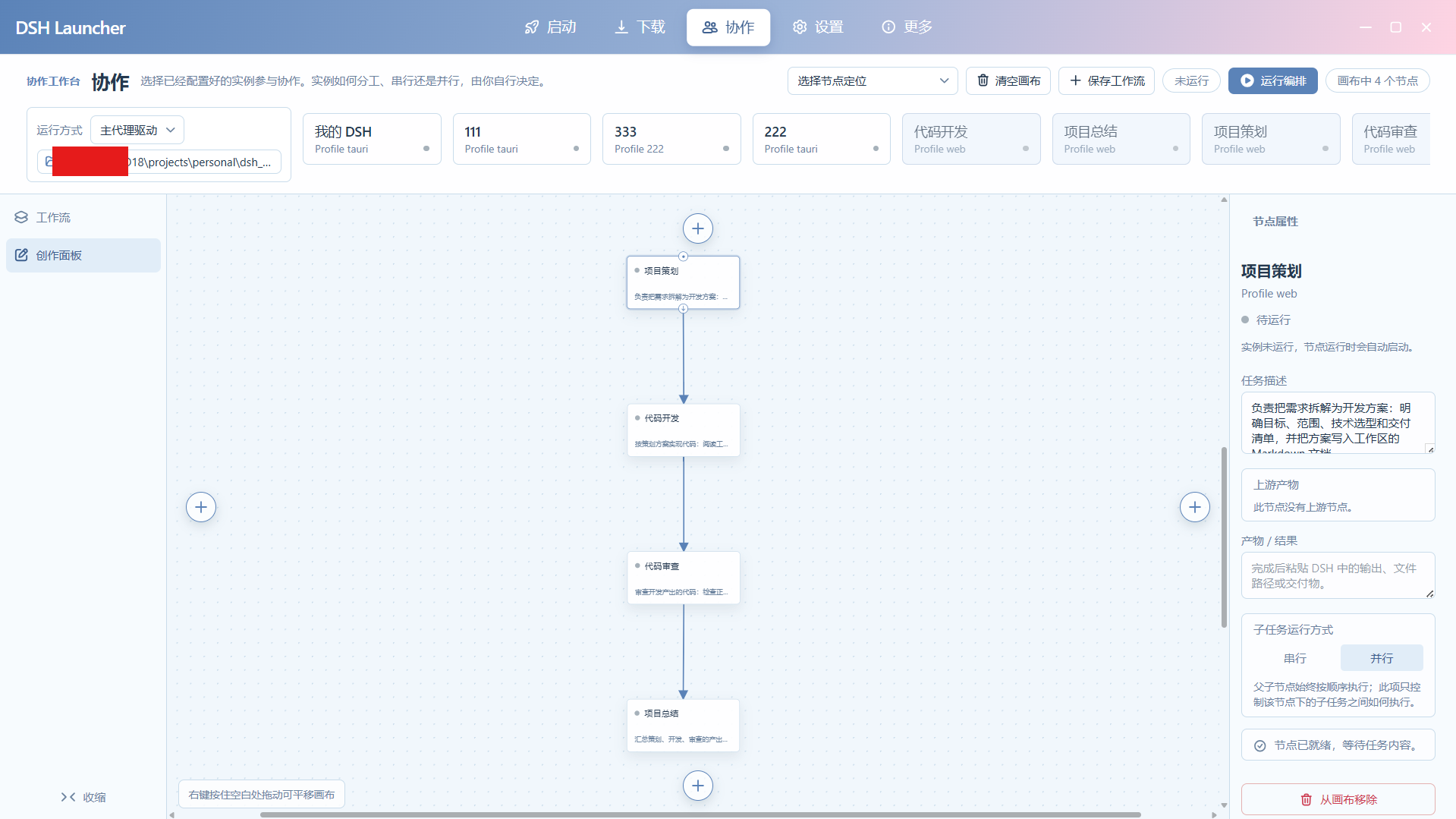This screenshot has height=819, width=1456.
Task: Click the project folder path field
Action: (159, 162)
